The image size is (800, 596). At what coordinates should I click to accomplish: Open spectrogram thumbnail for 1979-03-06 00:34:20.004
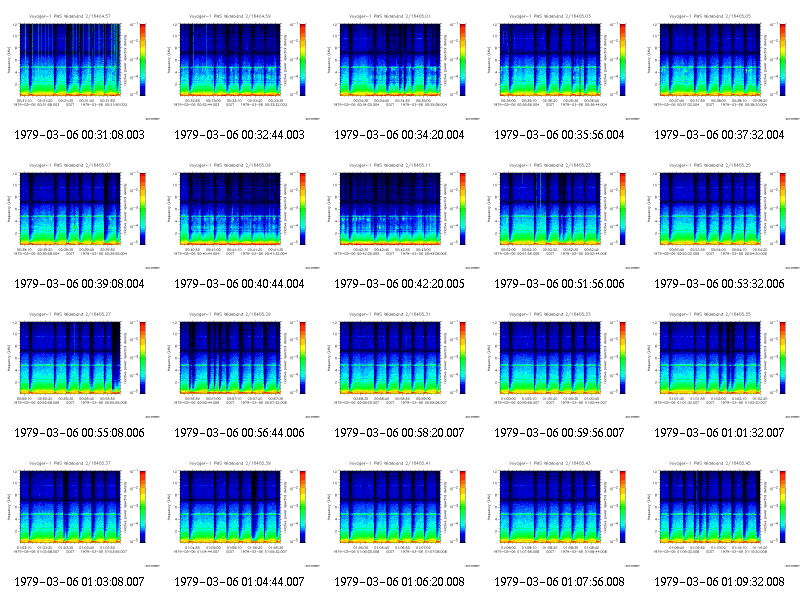click(x=400, y=66)
